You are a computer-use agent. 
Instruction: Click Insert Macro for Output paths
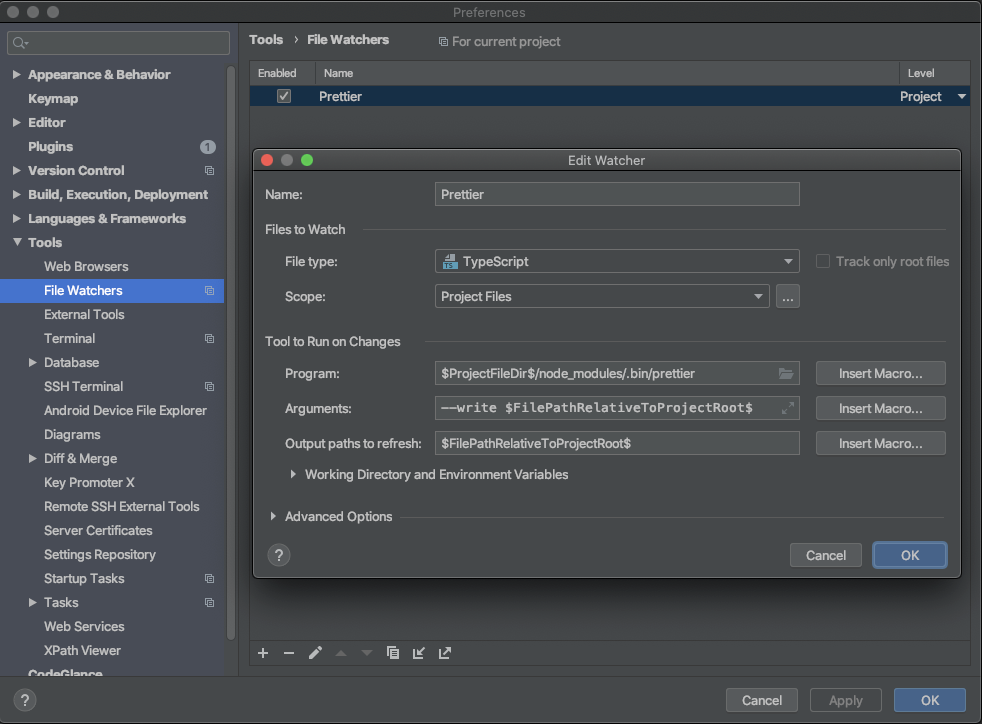tap(881, 443)
